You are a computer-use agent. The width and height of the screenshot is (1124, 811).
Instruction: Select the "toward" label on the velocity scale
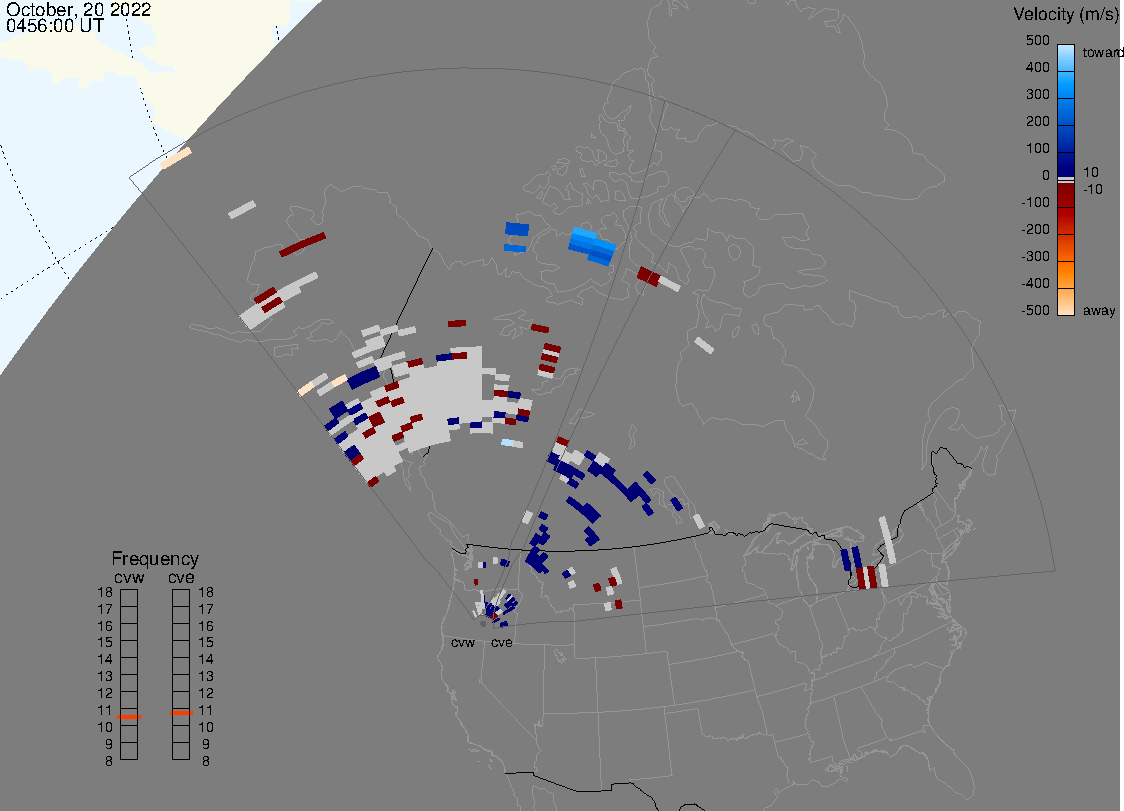point(1102,52)
